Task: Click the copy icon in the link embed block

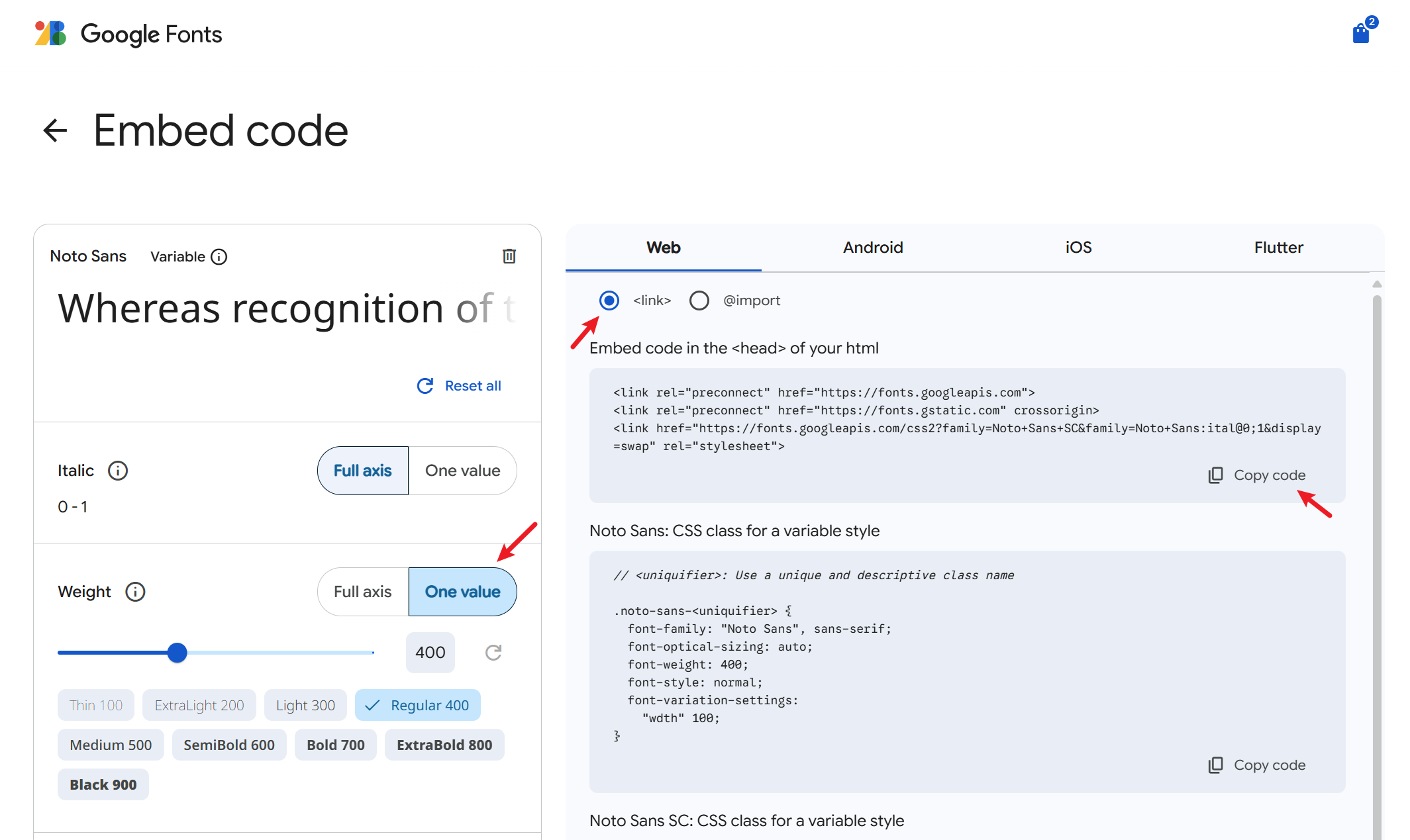Action: (1215, 475)
